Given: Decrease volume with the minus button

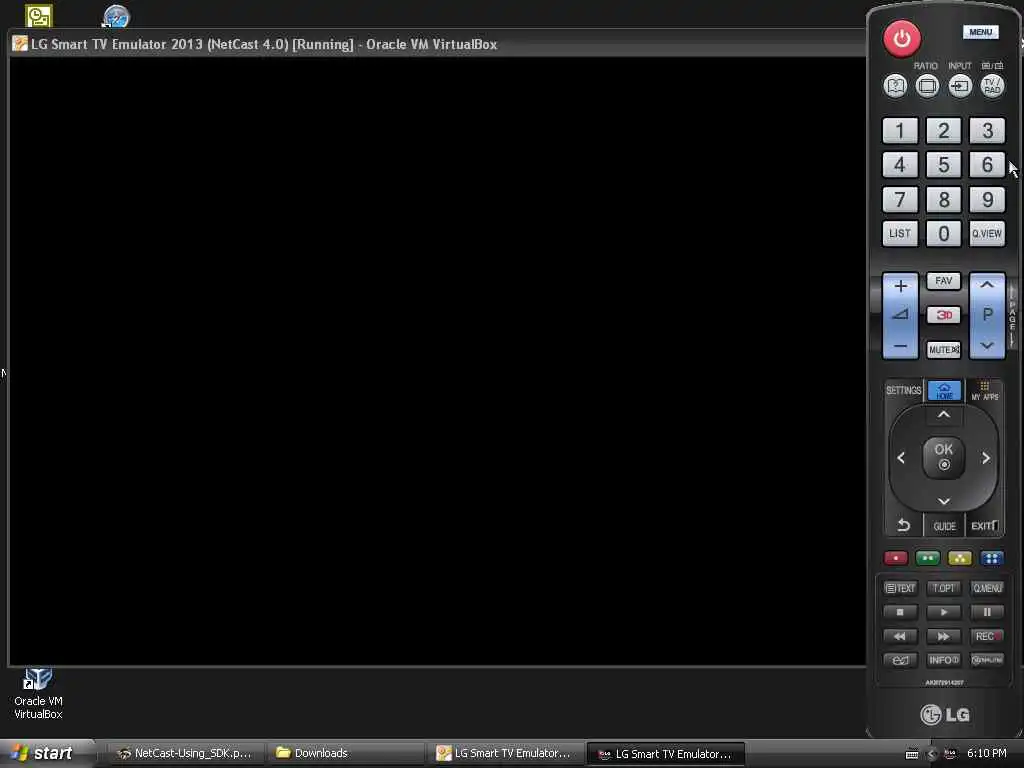Looking at the screenshot, I should (x=901, y=346).
